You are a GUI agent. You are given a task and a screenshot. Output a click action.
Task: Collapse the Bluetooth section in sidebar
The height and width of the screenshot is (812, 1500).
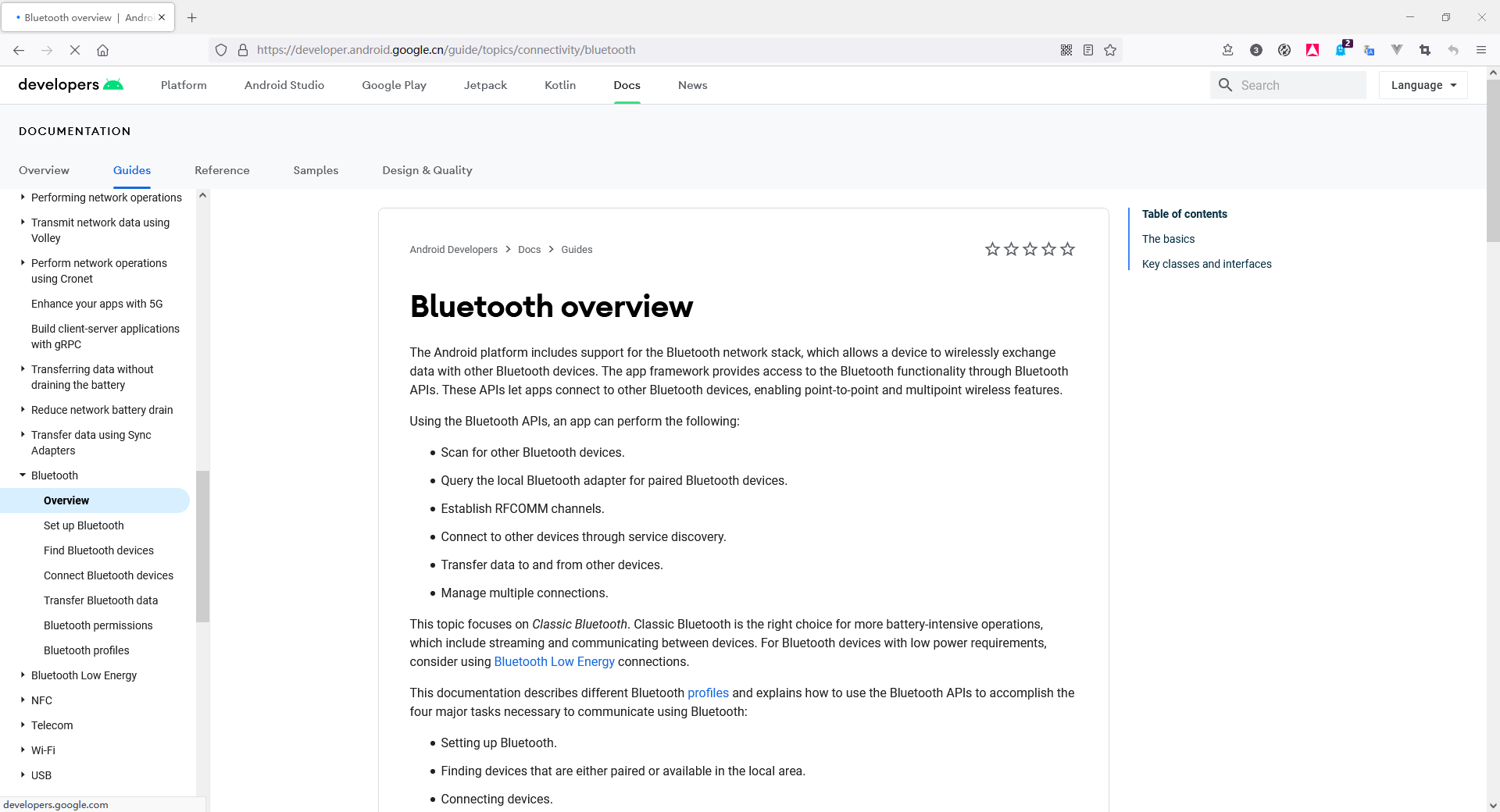point(23,475)
